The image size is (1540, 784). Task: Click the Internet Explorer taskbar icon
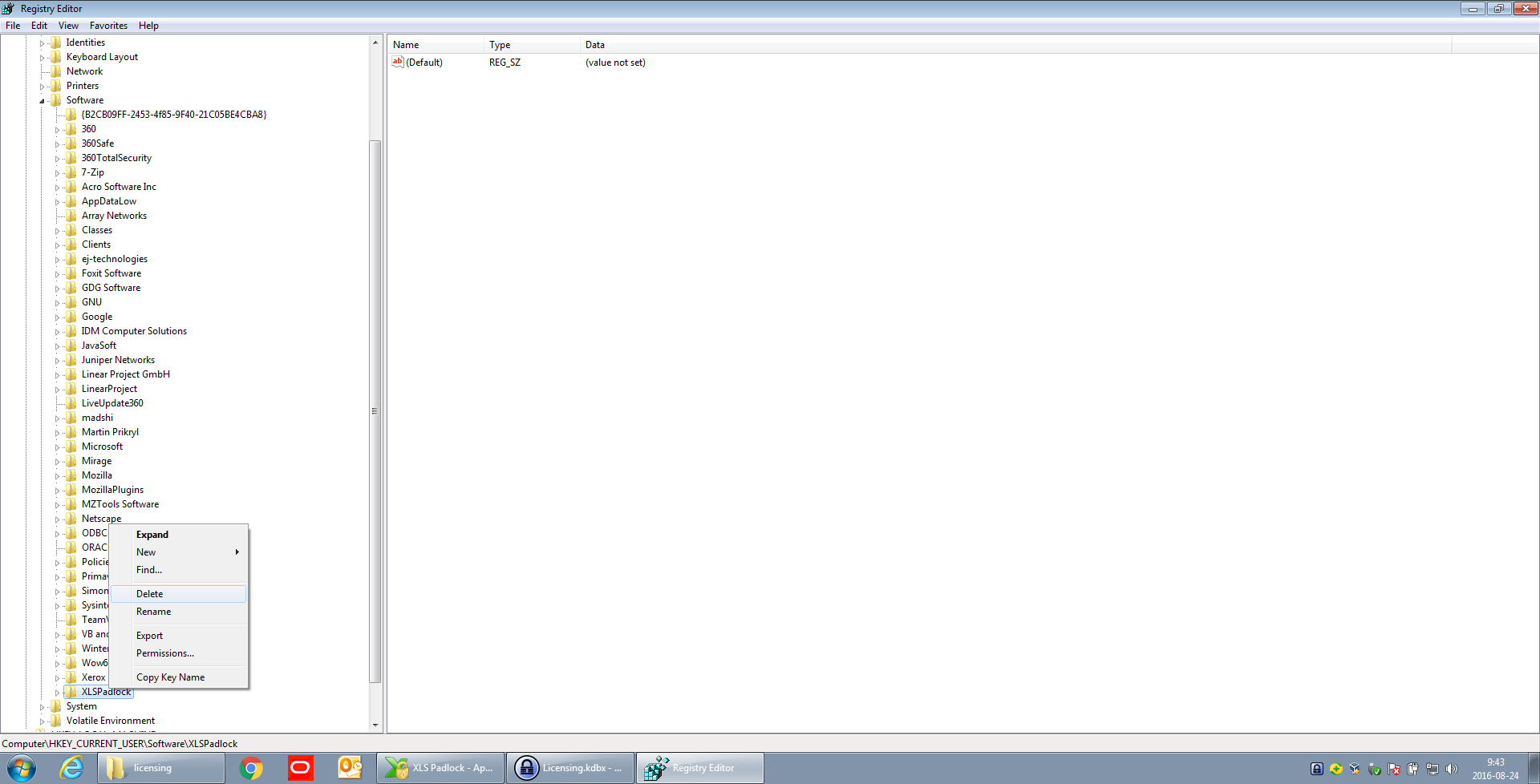pyautogui.click(x=71, y=768)
